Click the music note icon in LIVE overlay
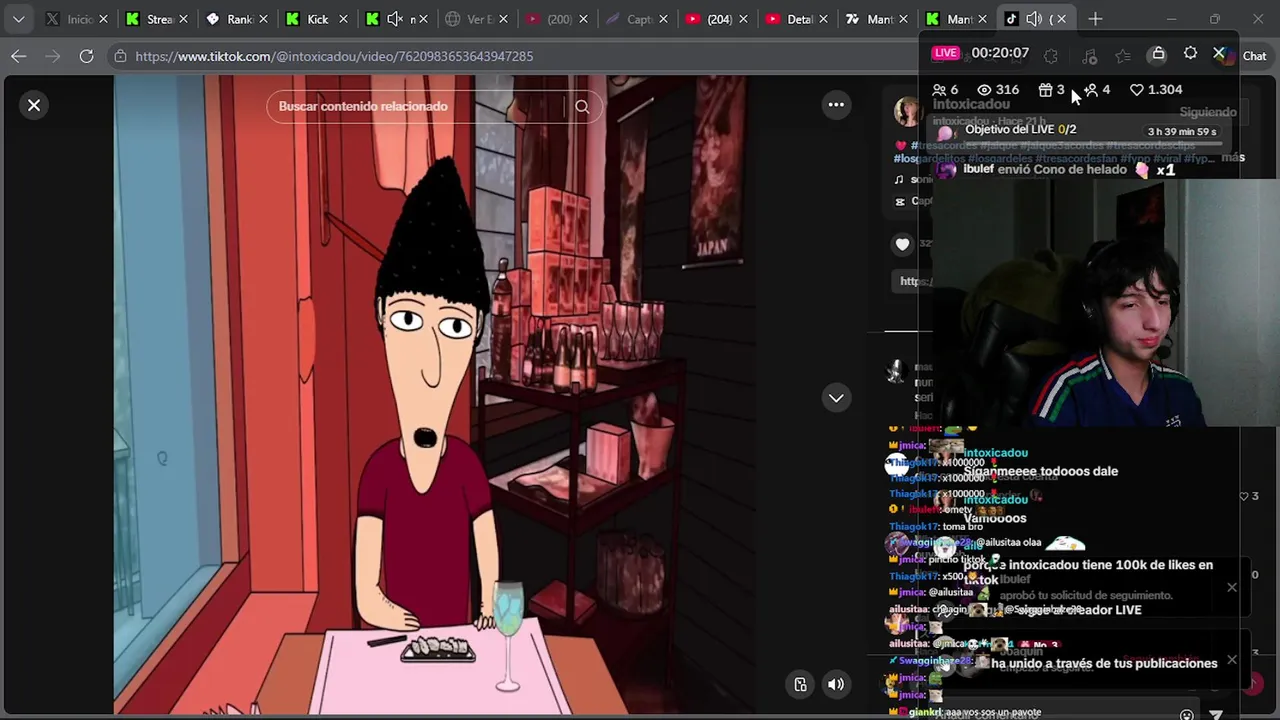1280x720 pixels. pos(1089,55)
